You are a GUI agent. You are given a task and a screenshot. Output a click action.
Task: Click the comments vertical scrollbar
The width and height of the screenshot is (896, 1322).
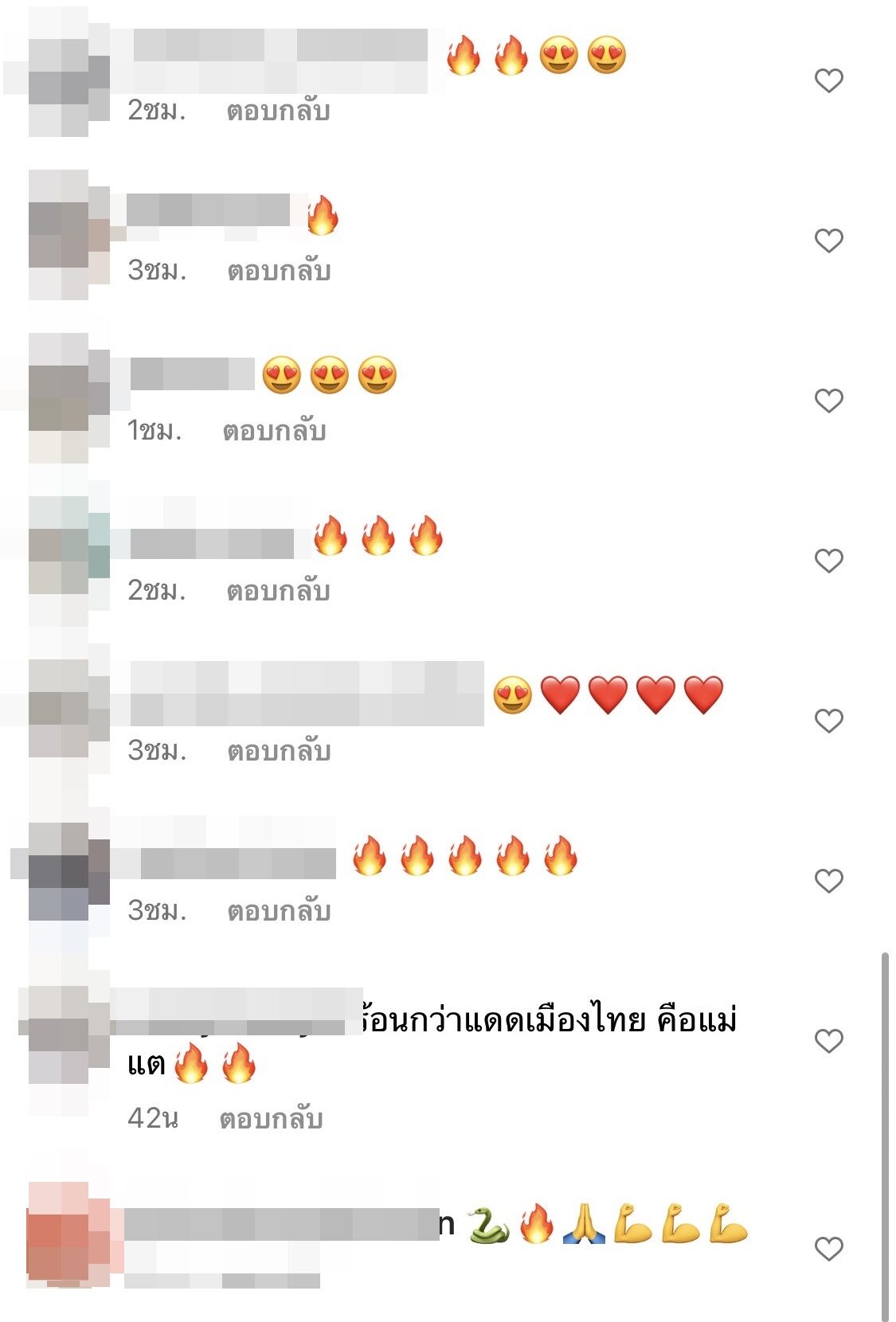tap(885, 1136)
